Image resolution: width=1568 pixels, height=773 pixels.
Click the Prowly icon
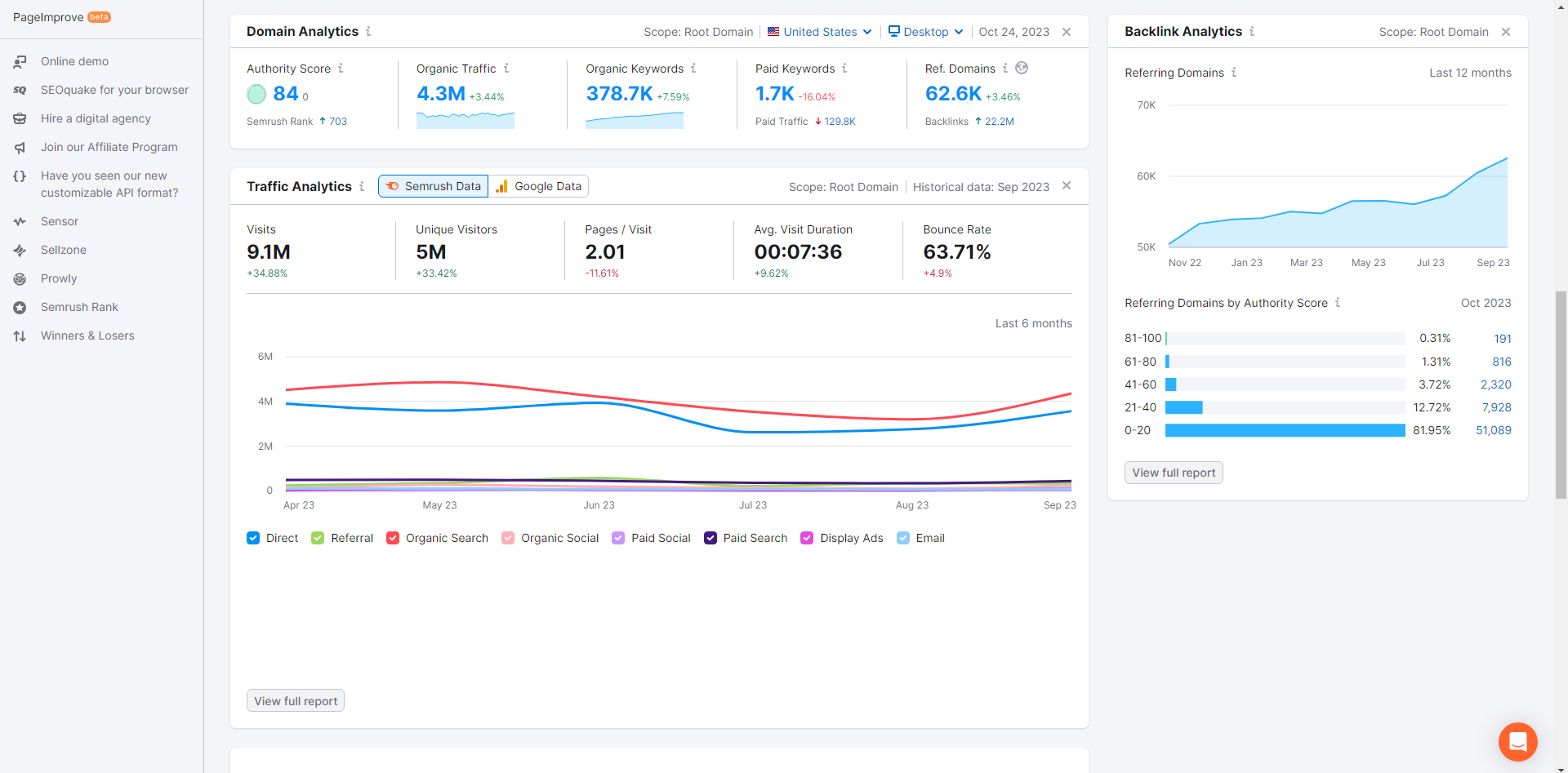[20, 278]
